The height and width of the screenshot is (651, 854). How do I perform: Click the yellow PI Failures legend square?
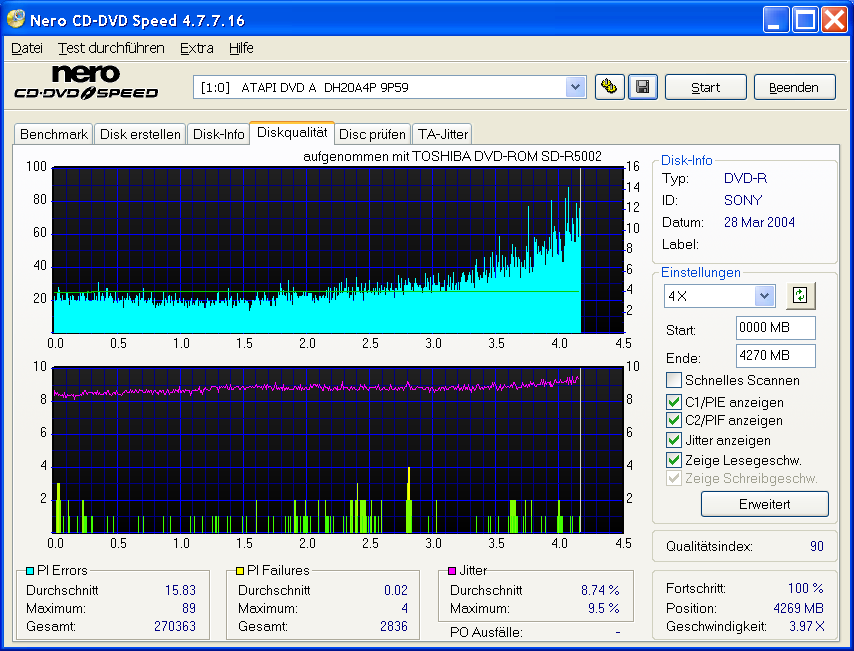pos(240,570)
